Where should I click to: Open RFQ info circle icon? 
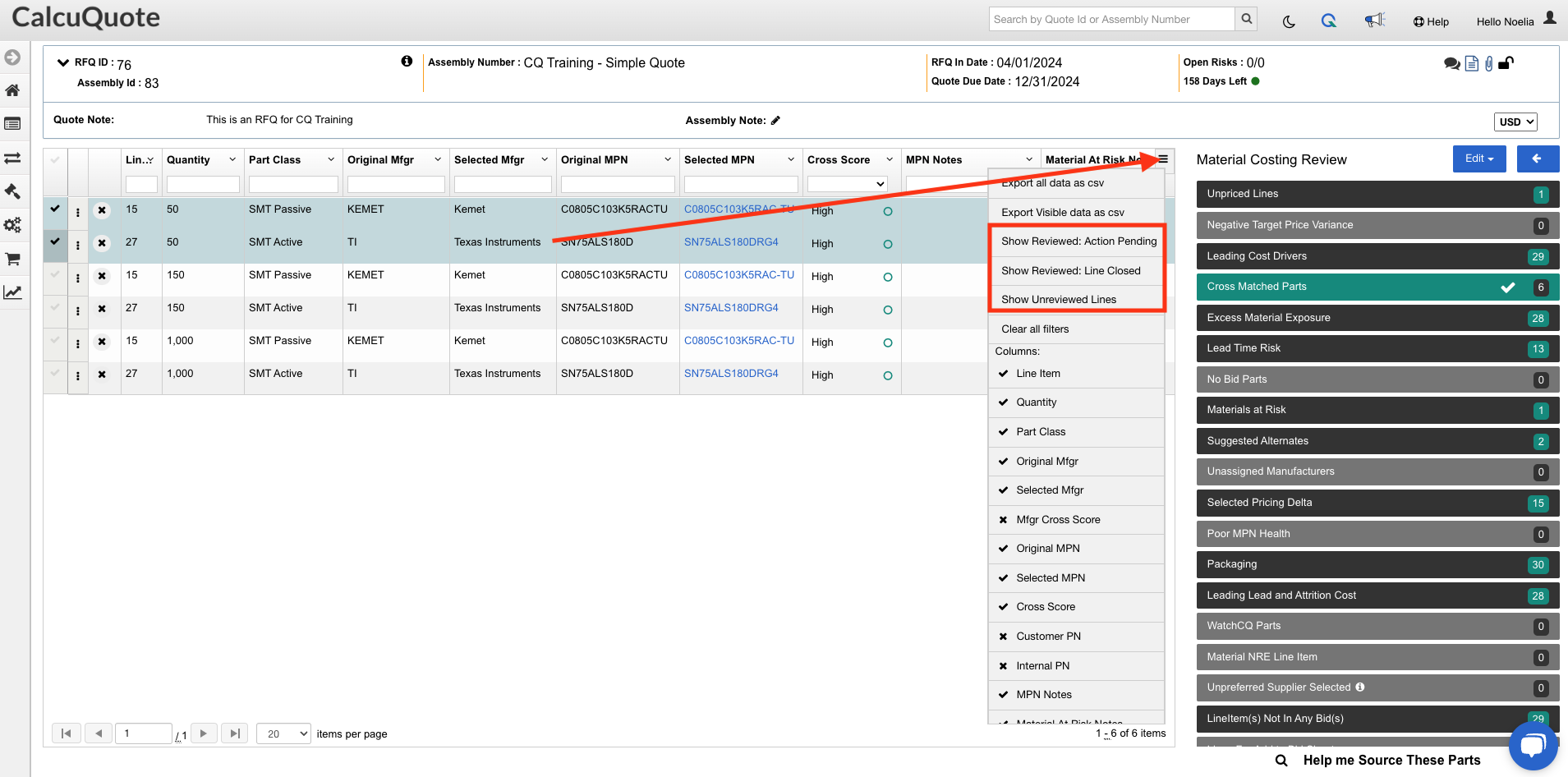coord(407,61)
